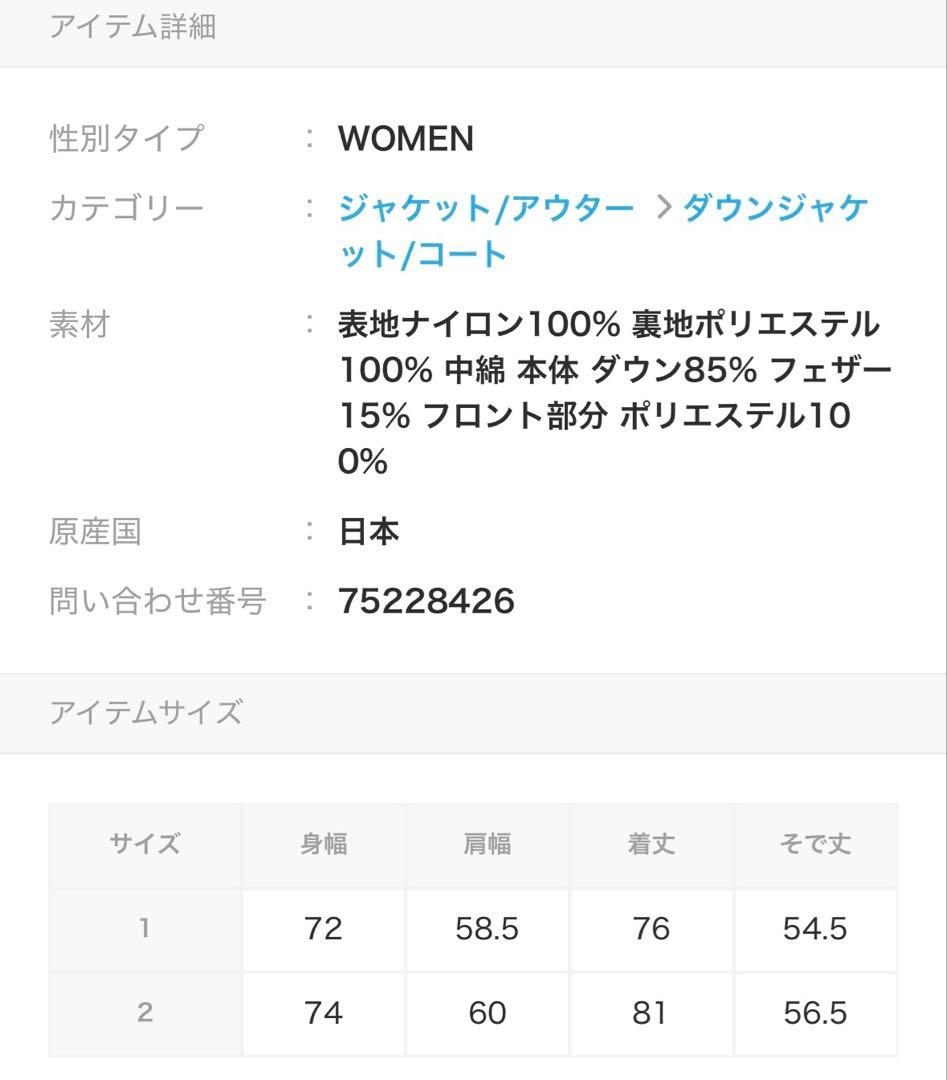
Task: Click the そで丈 column header
Action: coord(815,845)
